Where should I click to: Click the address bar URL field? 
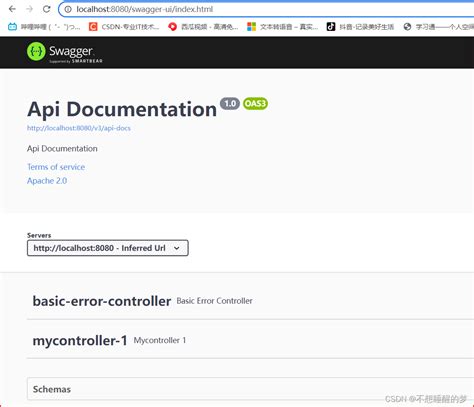267,9
